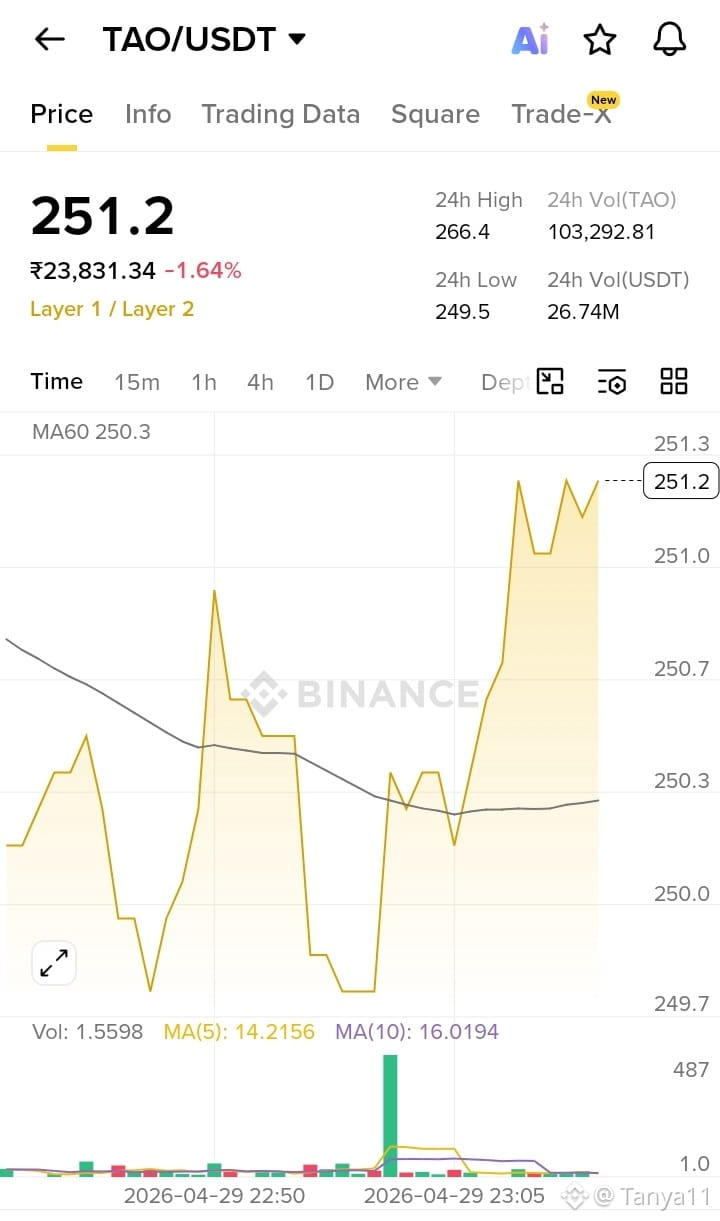Image resolution: width=720 pixels, height=1221 pixels.
Task: Tap the back arrow icon
Action: (x=49, y=39)
